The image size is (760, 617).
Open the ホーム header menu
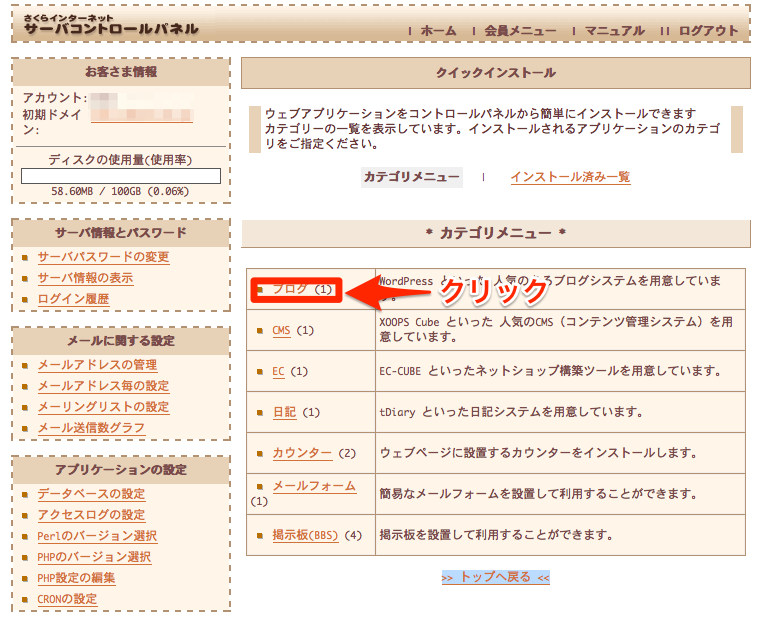[x=438, y=31]
